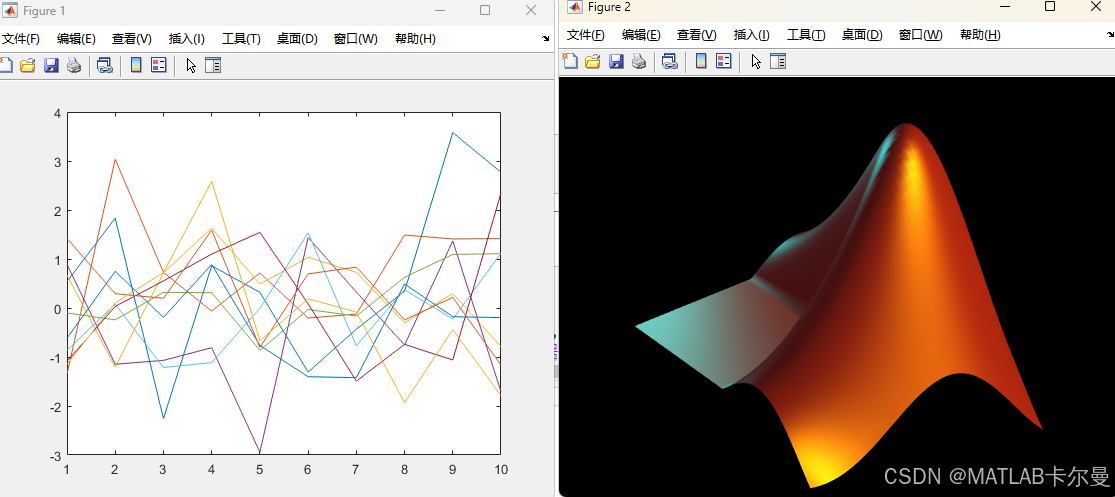Click the Figure 2 title text
1115x497 pixels.
(x=609, y=7)
